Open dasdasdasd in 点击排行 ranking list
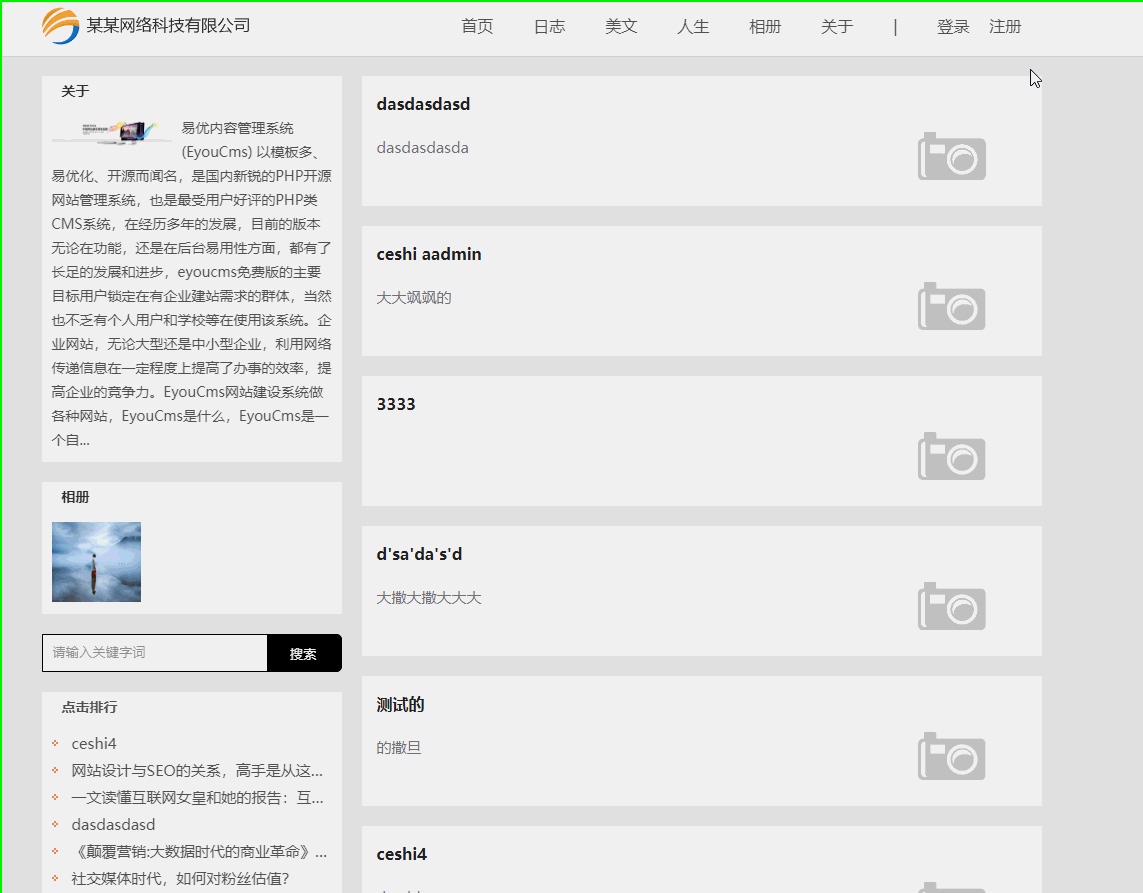This screenshot has height=893, width=1143. tap(113, 824)
